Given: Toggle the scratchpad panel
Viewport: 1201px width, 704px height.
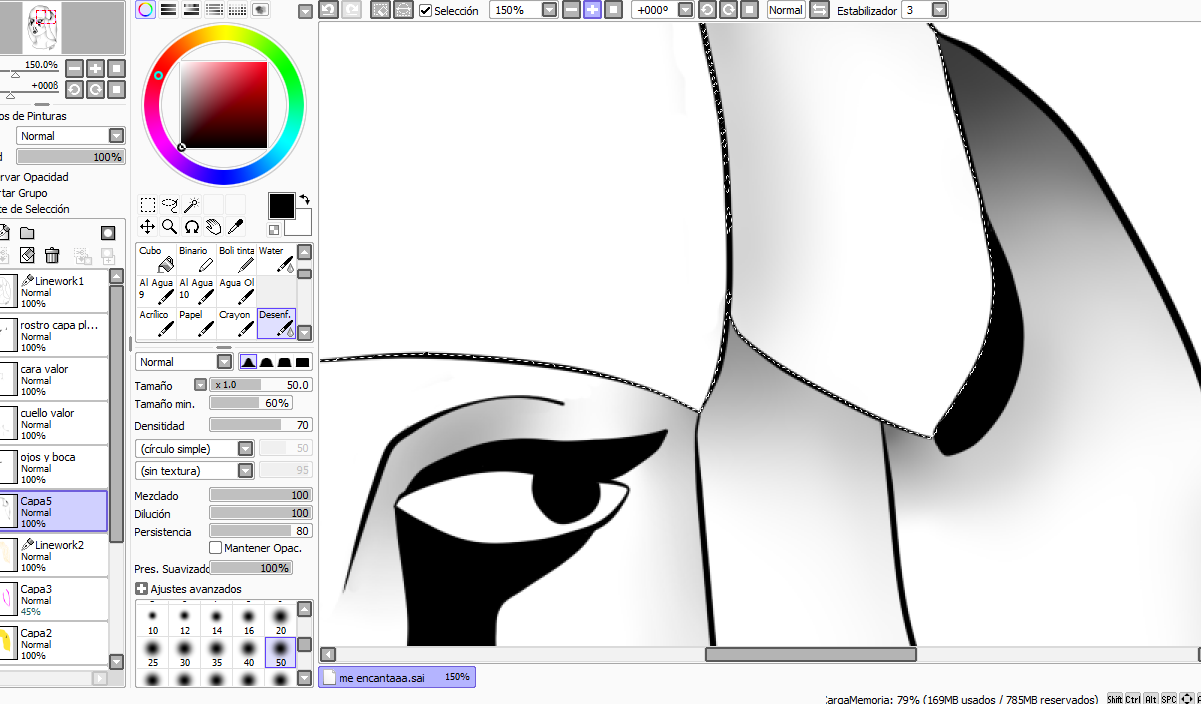Looking at the screenshot, I should pos(260,10).
